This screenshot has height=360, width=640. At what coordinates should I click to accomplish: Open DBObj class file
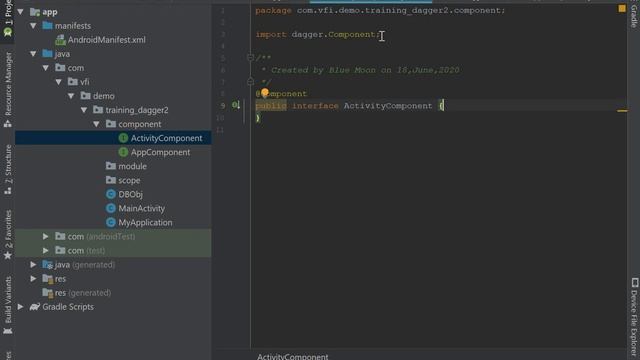pos(130,194)
